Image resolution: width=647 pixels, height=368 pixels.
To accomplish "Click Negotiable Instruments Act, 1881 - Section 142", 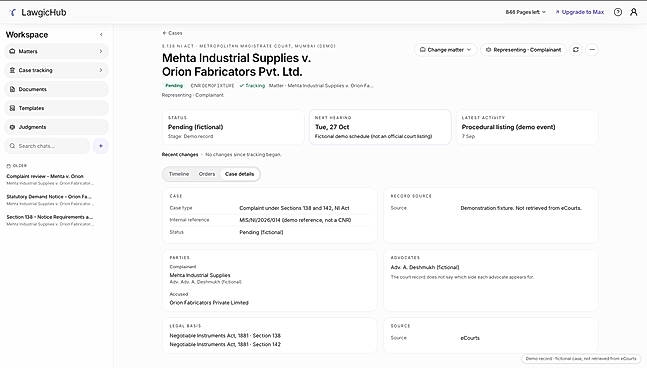I will click(x=225, y=344).
